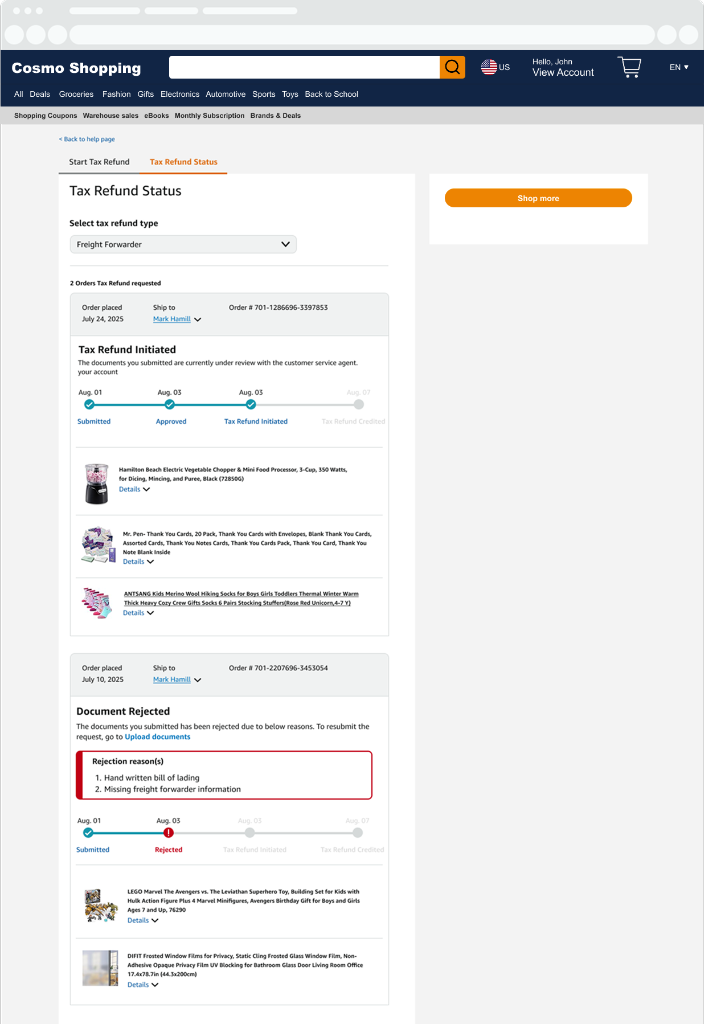Screen dimensions: 704x1024
Task: Click the US flag country icon
Action: click(x=489, y=67)
